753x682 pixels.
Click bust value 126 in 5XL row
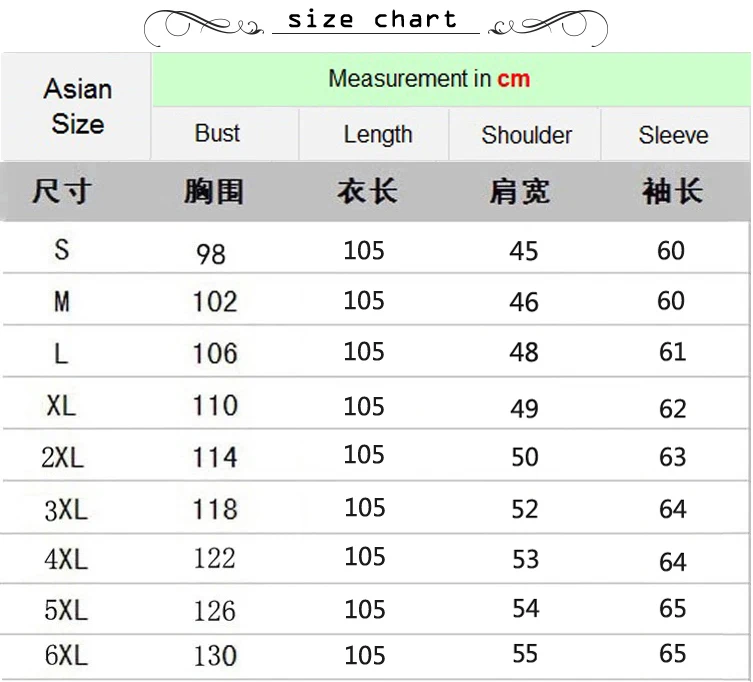tap(215, 611)
